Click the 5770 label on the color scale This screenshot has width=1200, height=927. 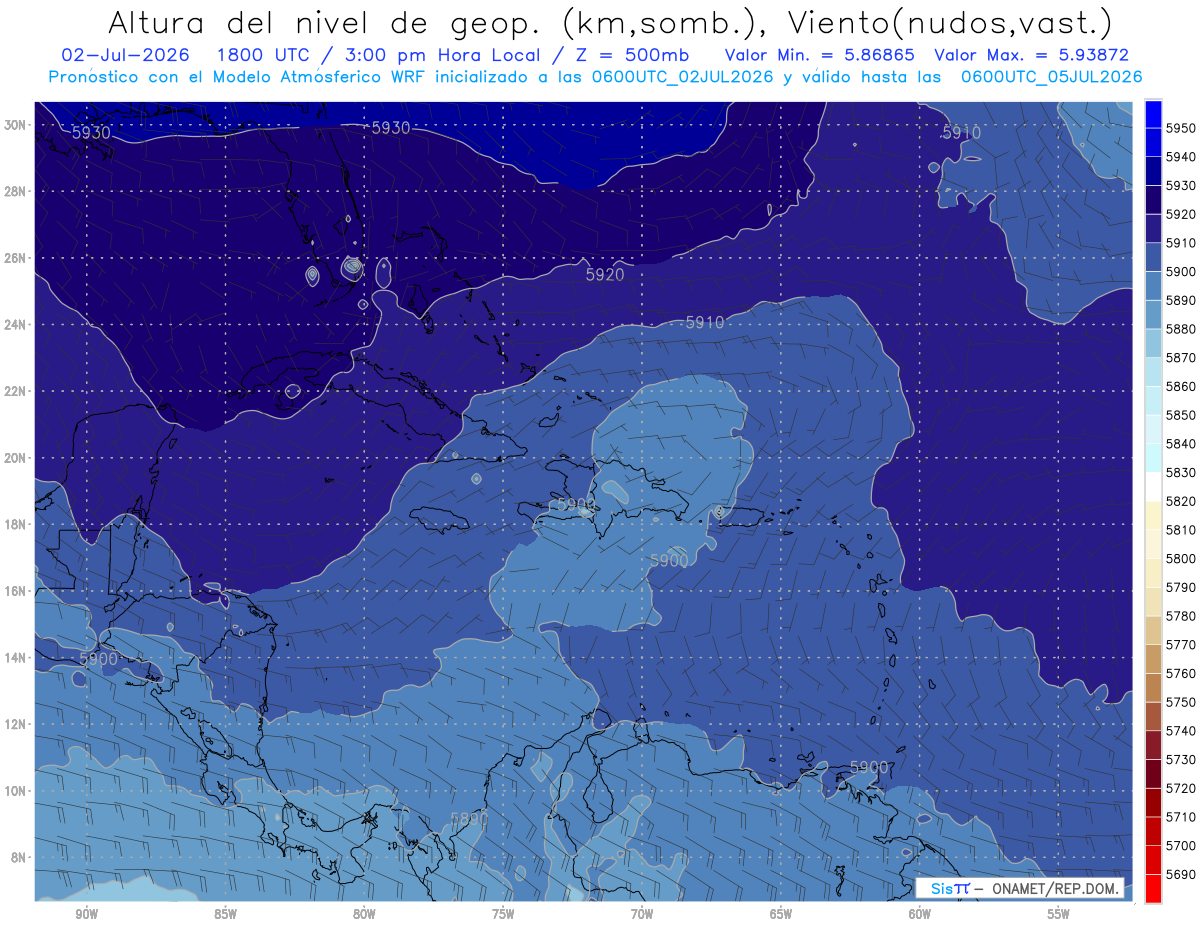click(1181, 644)
